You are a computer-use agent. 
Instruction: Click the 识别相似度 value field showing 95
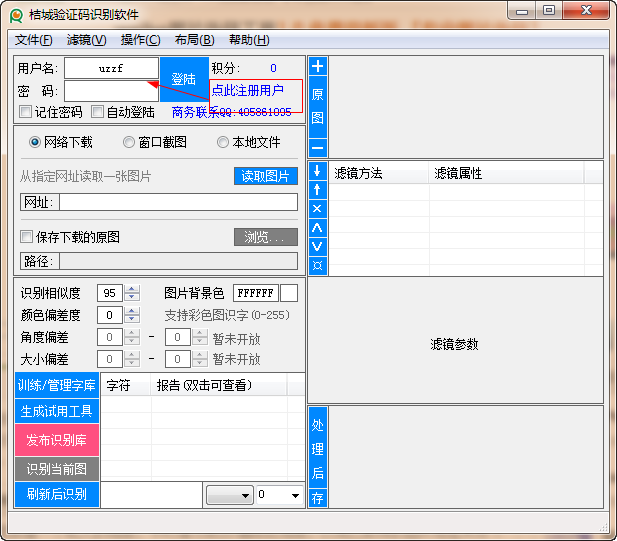coord(110,293)
